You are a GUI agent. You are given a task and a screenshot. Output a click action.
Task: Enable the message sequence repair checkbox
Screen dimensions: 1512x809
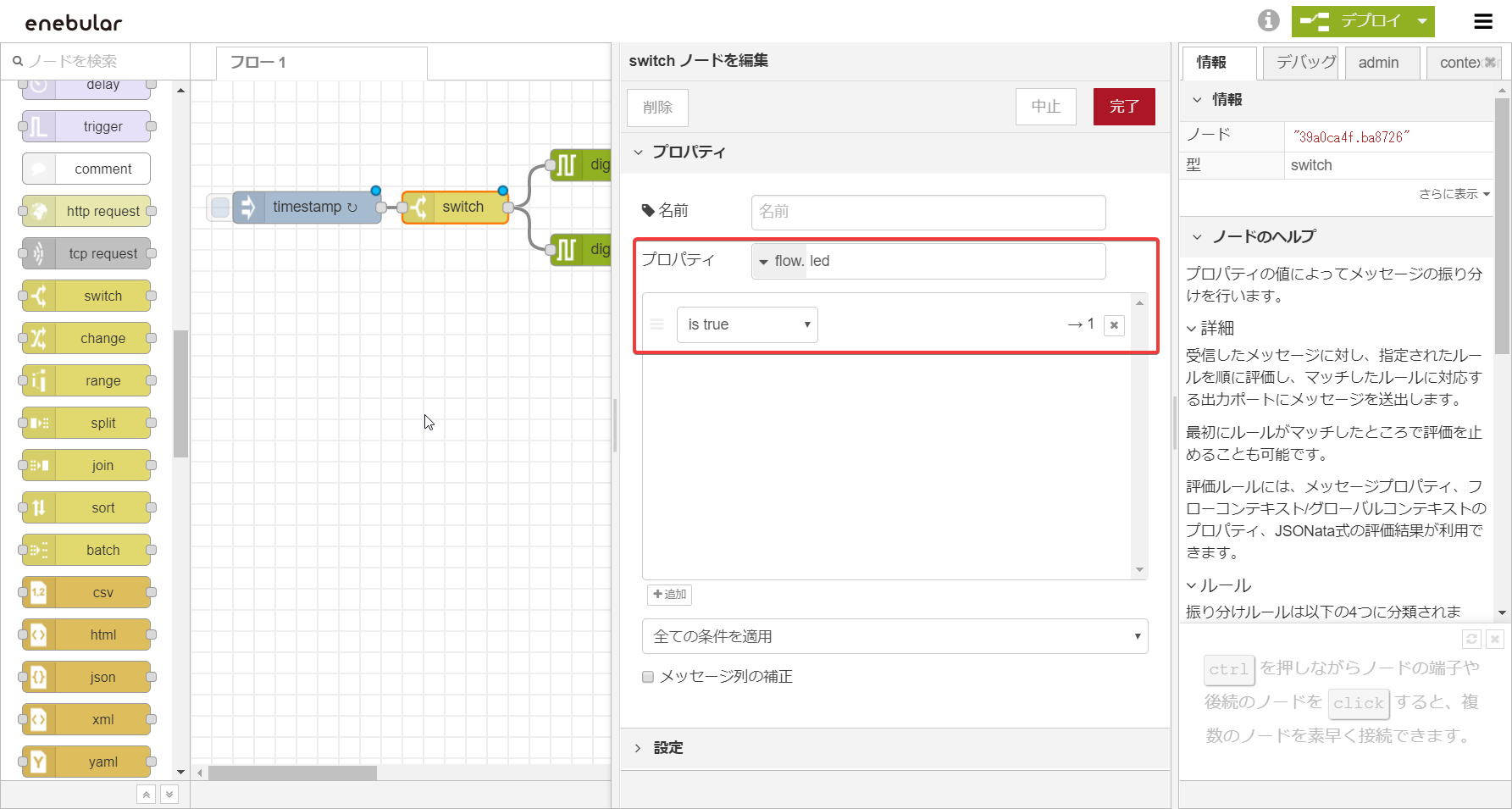pos(648,677)
